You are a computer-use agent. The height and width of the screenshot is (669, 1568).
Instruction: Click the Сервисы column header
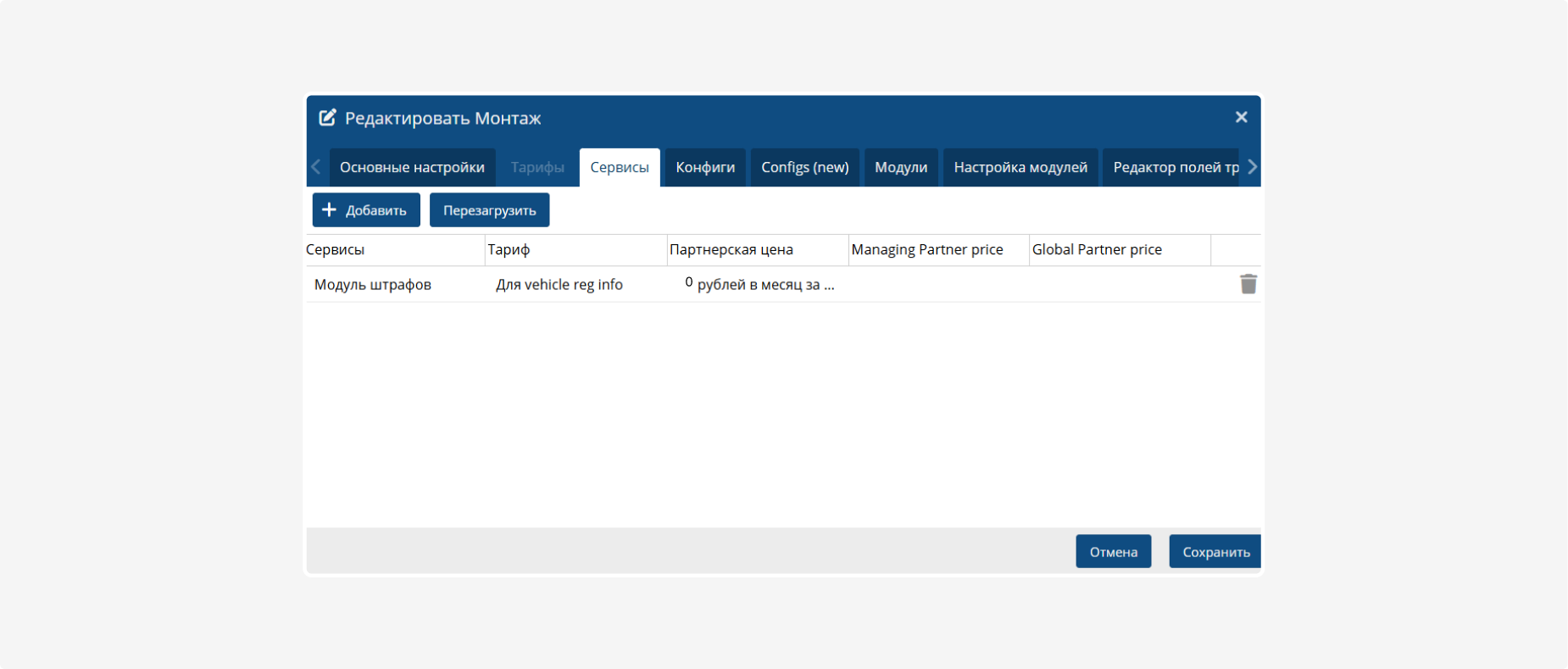[x=395, y=250]
